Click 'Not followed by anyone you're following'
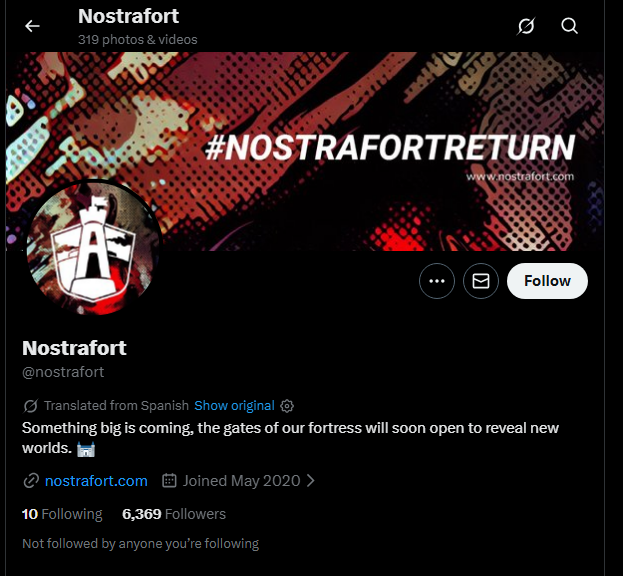 (x=140, y=544)
